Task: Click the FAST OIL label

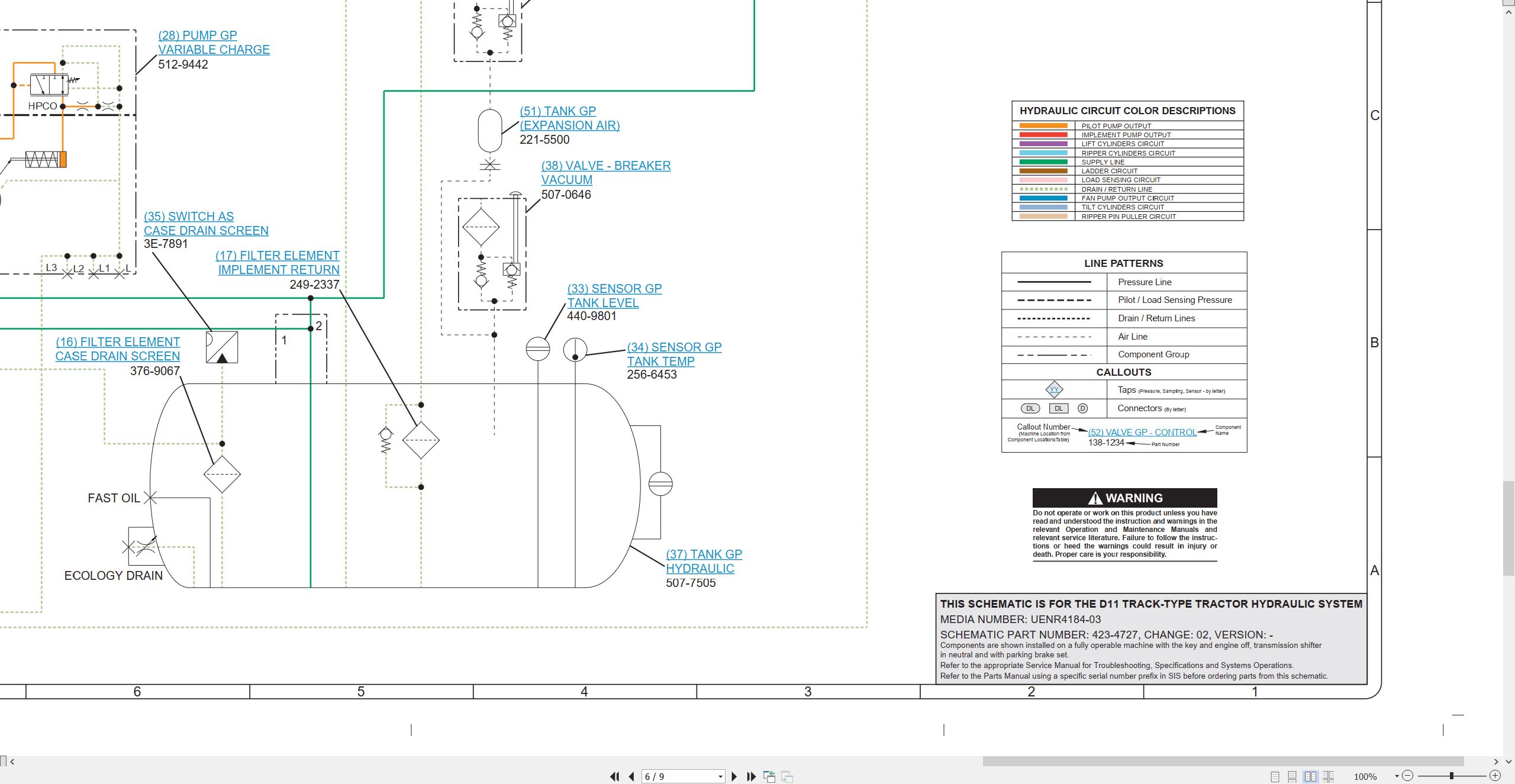Action: click(x=114, y=498)
